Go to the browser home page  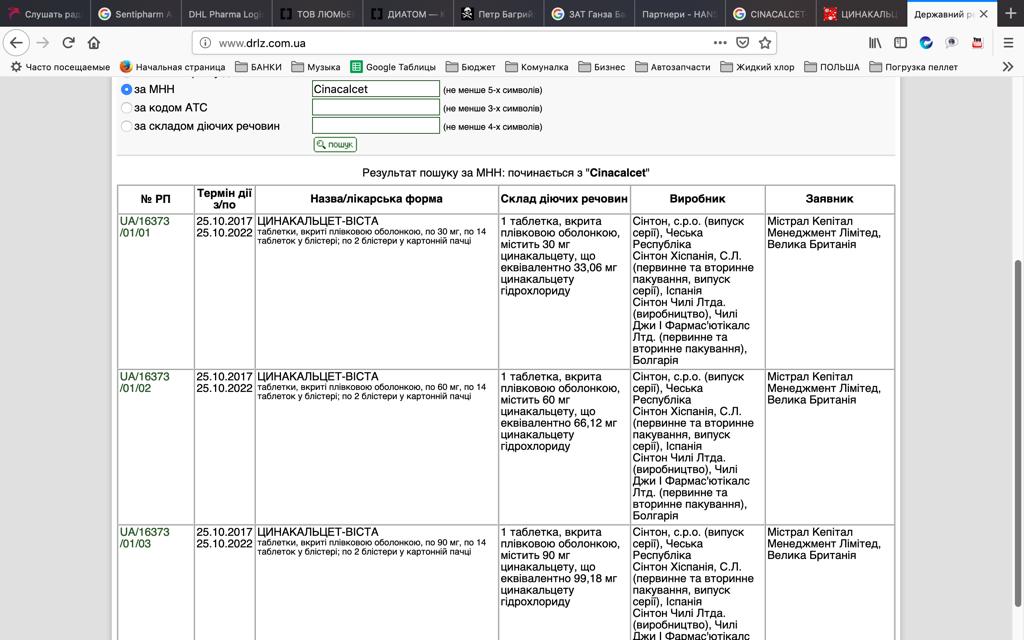click(94, 43)
